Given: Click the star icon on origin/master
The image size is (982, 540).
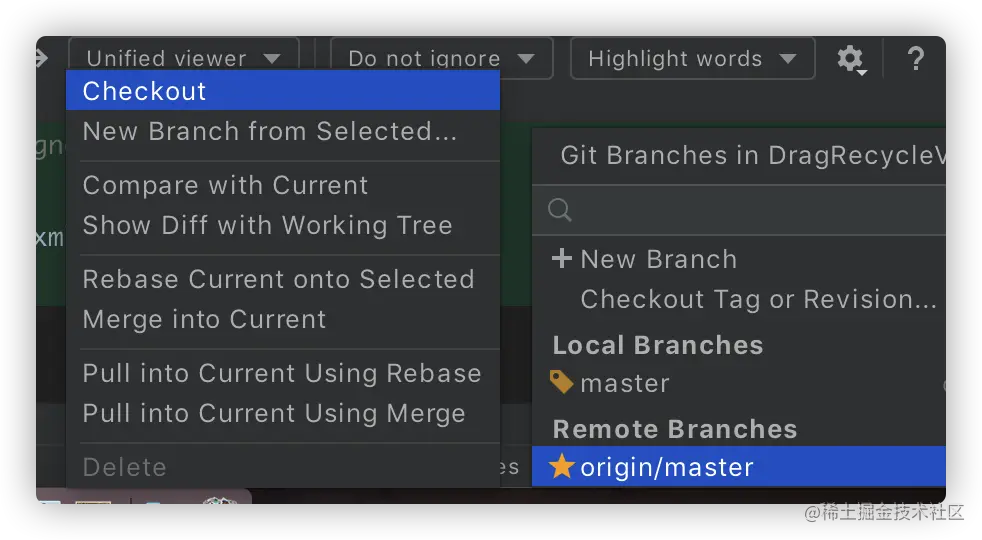Looking at the screenshot, I should coord(562,466).
